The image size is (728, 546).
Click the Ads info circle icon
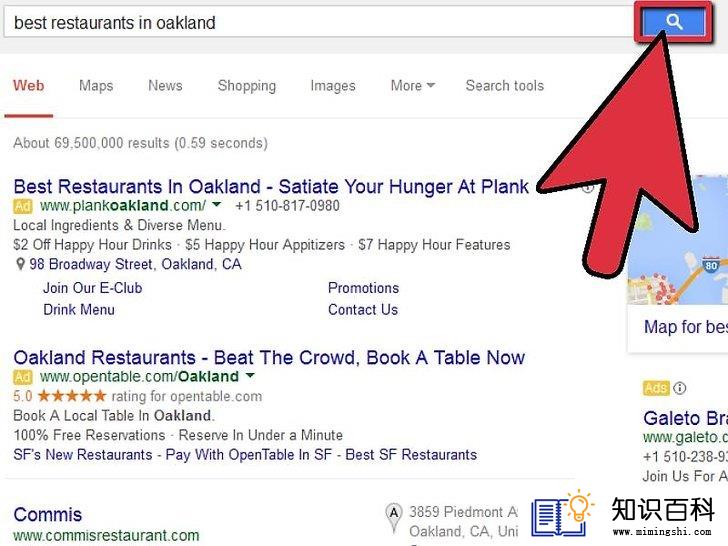tap(679, 388)
